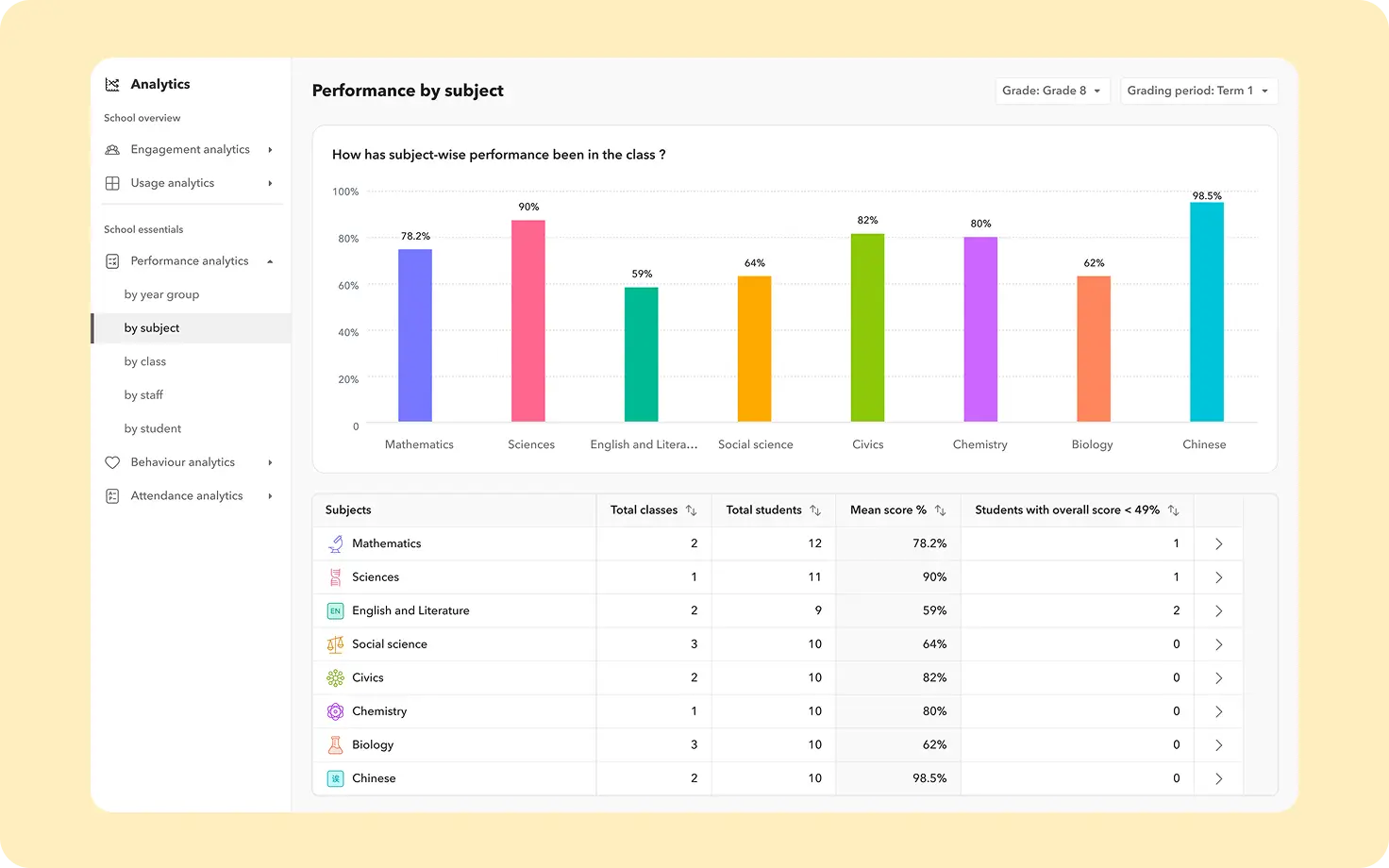The image size is (1389, 868).
Task: Click the Attendance analytics icon
Action: coord(112,496)
